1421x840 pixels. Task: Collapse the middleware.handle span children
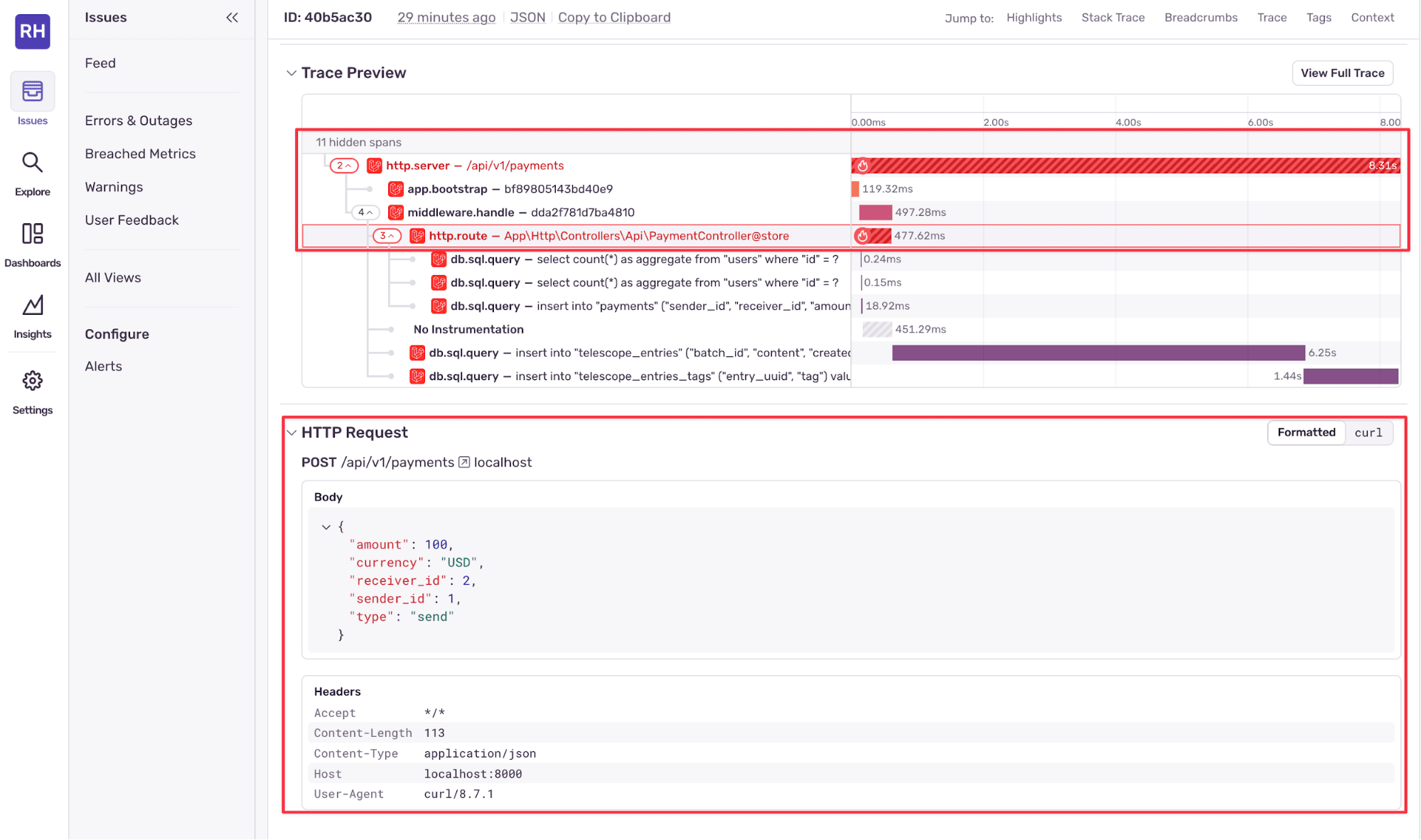coord(365,212)
